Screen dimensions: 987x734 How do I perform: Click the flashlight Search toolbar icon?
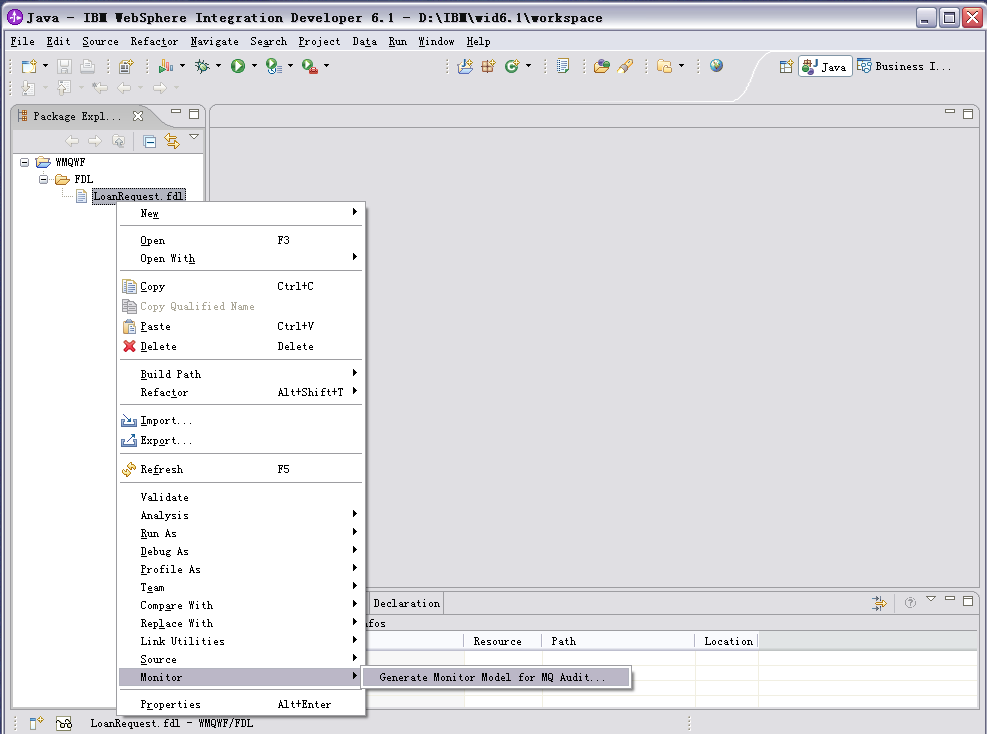(625, 66)
